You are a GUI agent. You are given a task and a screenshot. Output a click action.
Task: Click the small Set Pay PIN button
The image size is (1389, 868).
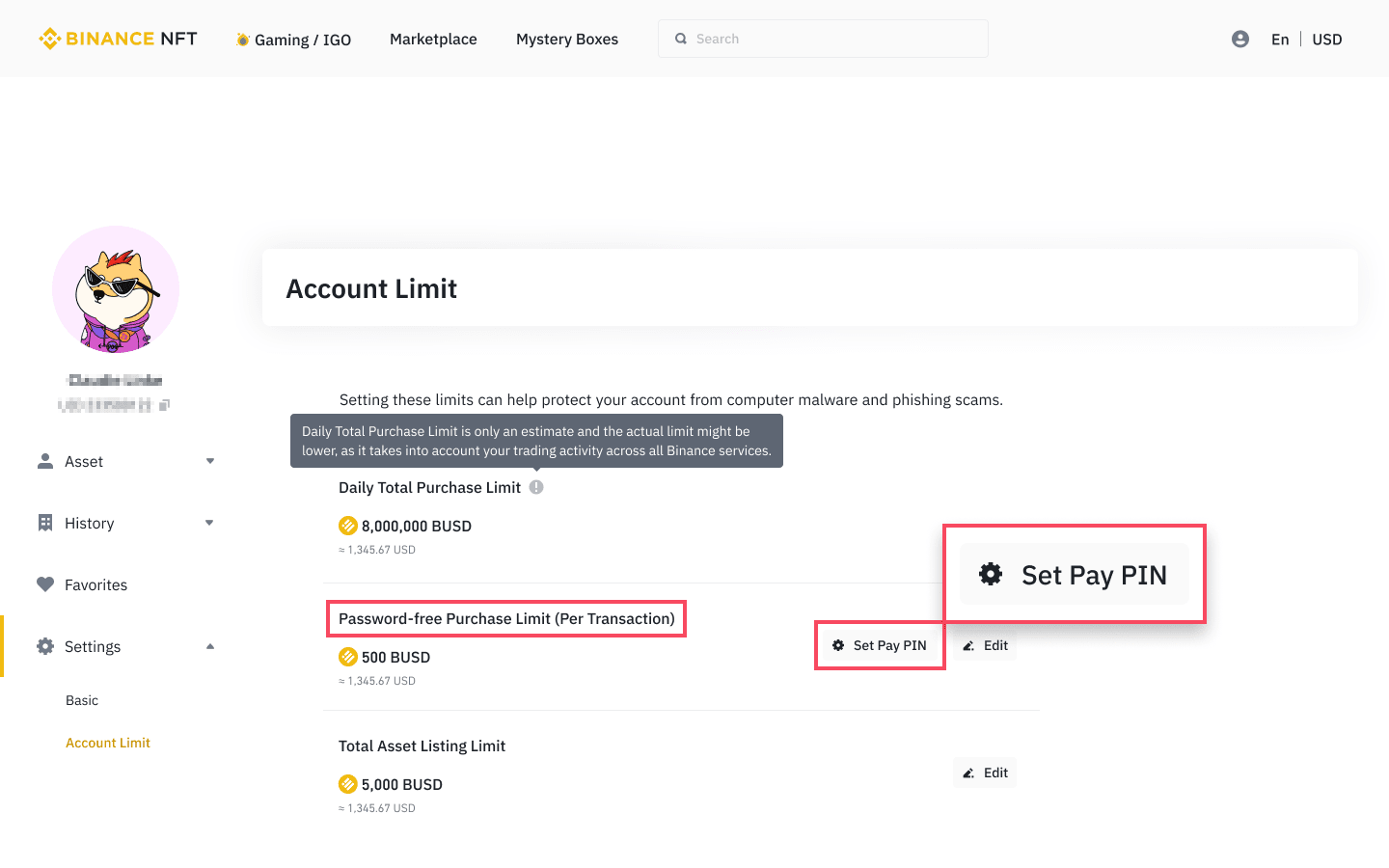(880, 645)
